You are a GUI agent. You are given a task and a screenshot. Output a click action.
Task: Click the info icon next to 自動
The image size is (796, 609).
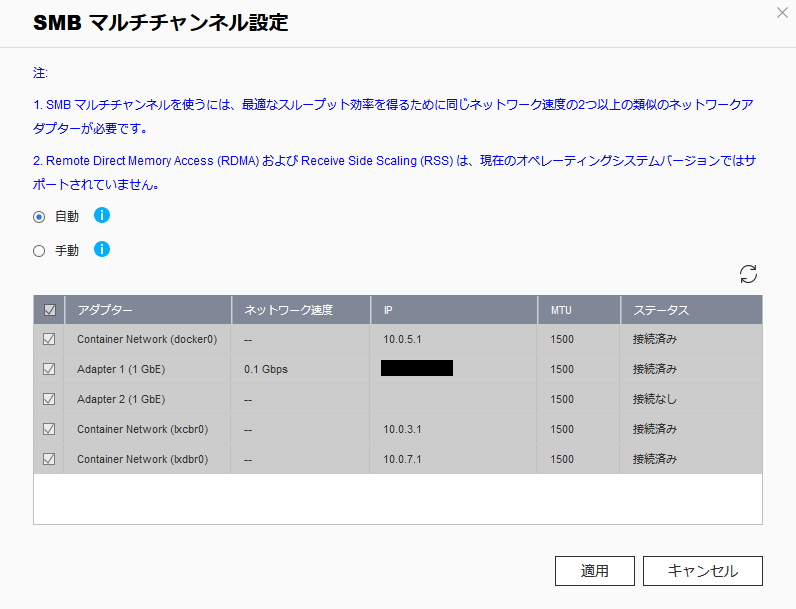point(101,215)
